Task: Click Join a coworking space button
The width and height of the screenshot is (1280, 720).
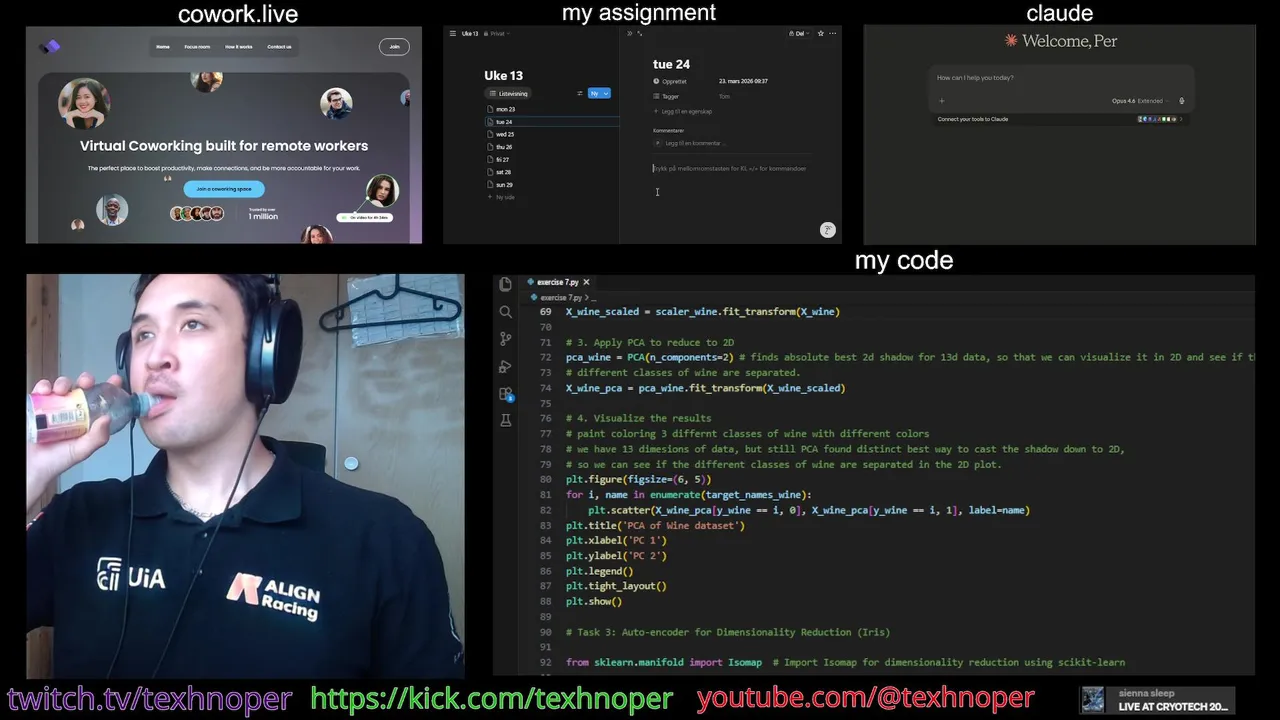Action: (224, 189)
